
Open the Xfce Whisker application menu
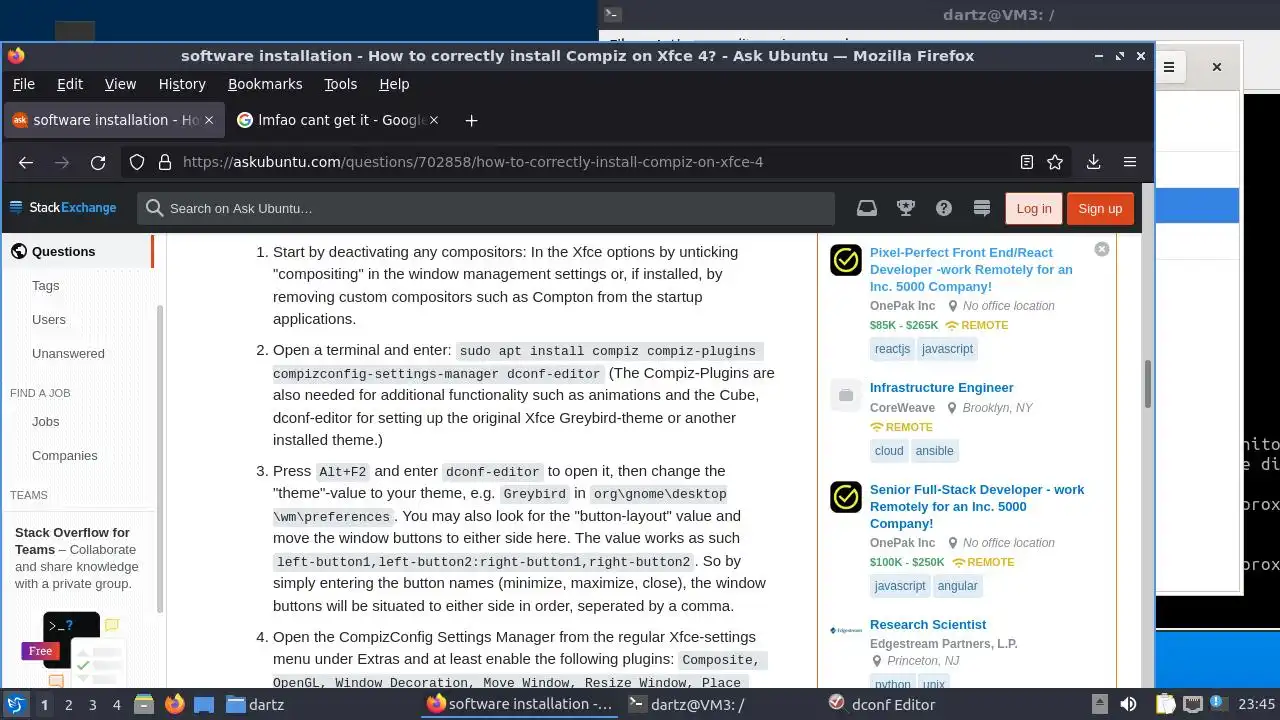tap(15, 704)
